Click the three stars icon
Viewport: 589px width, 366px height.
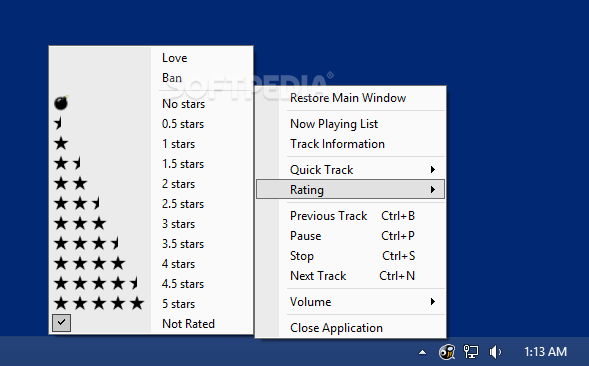point(80,223)
